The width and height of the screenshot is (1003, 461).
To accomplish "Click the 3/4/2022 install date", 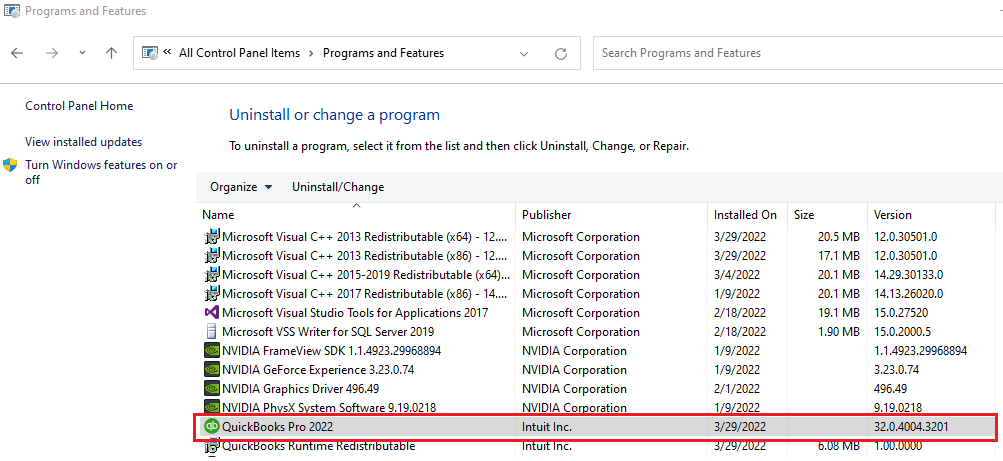I will coord(737,275).
